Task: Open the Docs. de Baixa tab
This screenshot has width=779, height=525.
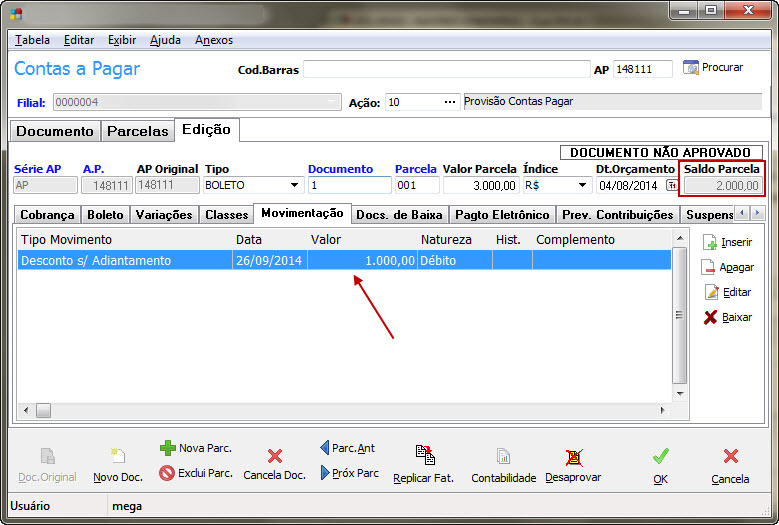Action: point(400,214)
